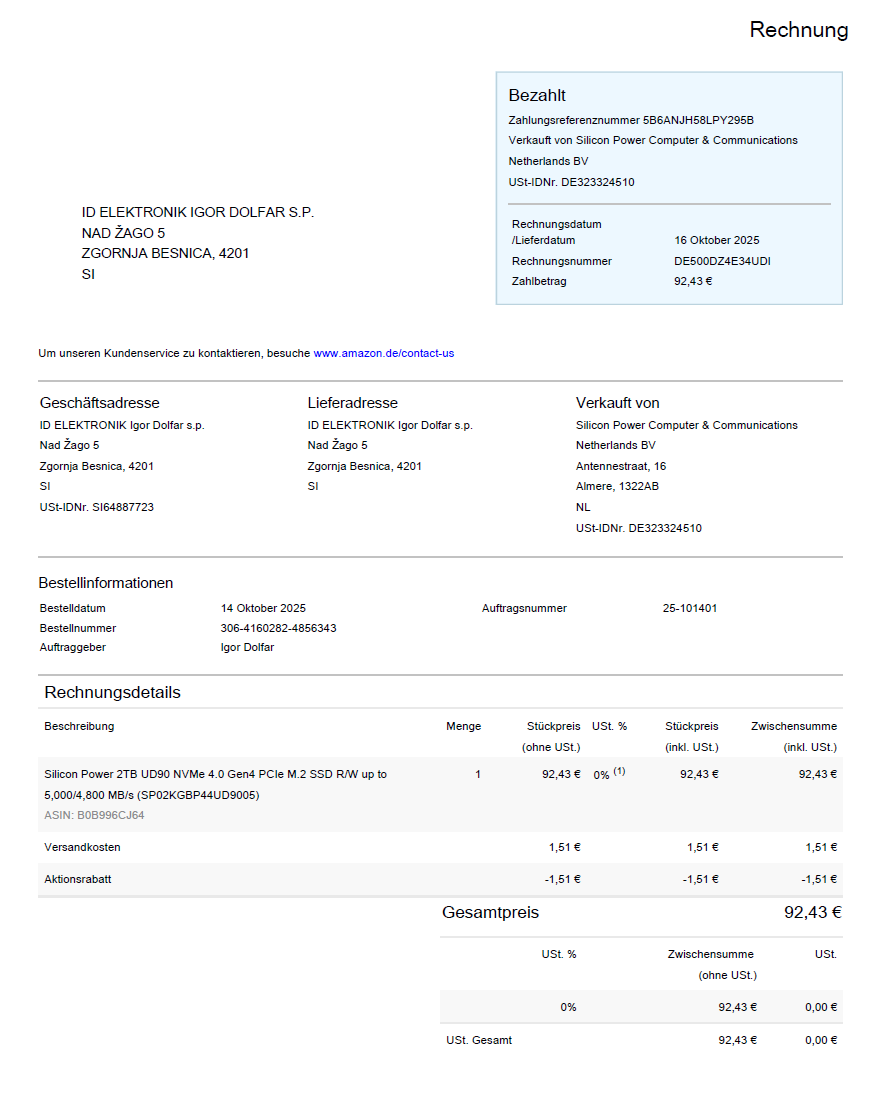Click the Zahlbetrag amount in paid box
Viewport: 881px width, 1116px height.
(x=693, y=281)
